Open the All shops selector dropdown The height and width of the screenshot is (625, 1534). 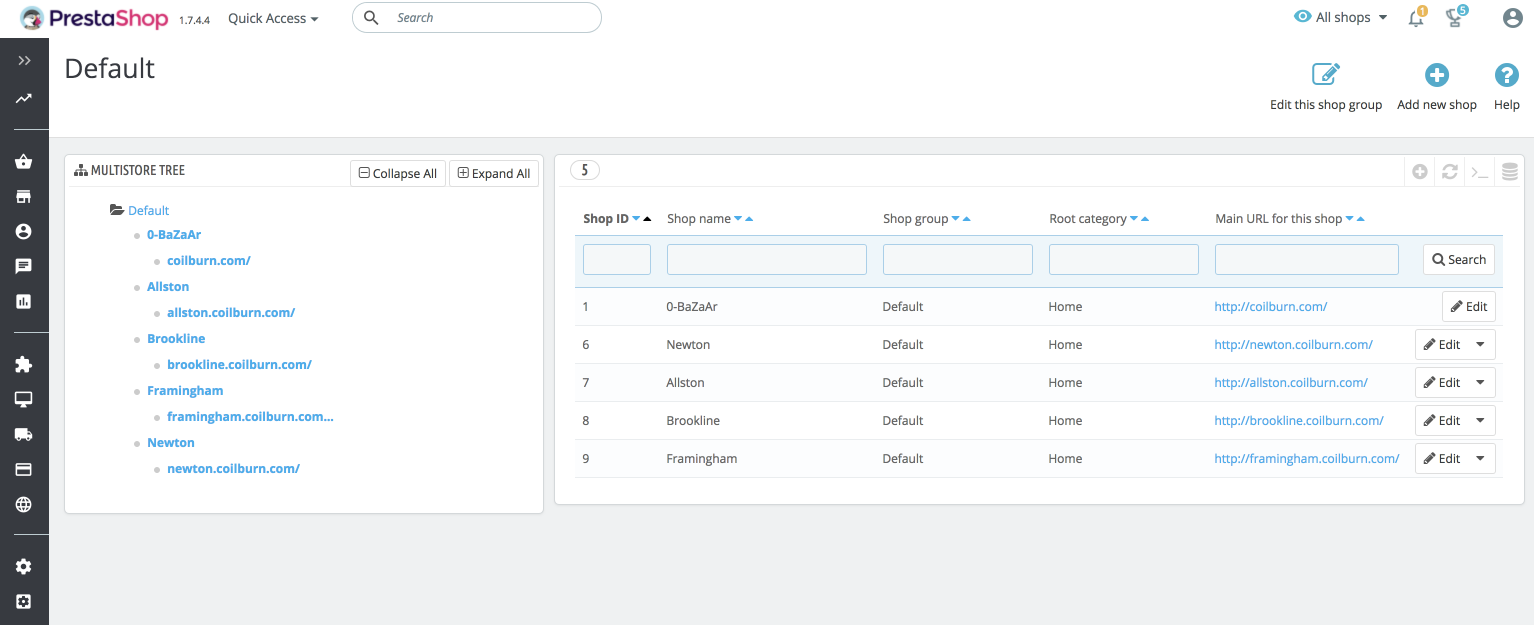pyautogui.click(x=1341, y=18)
